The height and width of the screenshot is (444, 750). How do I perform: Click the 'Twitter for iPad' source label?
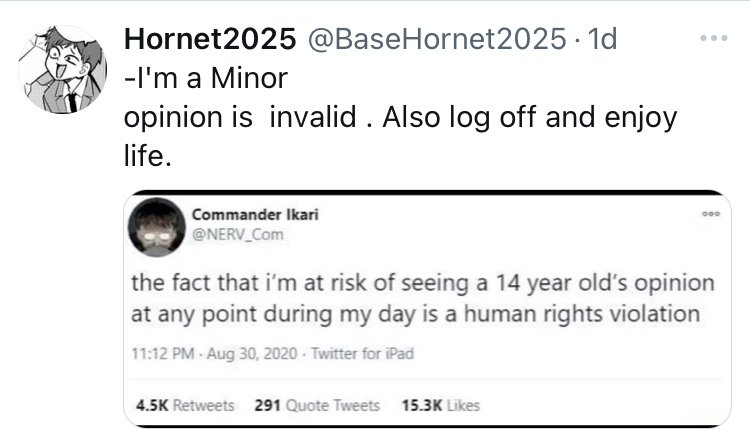coord(363,354)
